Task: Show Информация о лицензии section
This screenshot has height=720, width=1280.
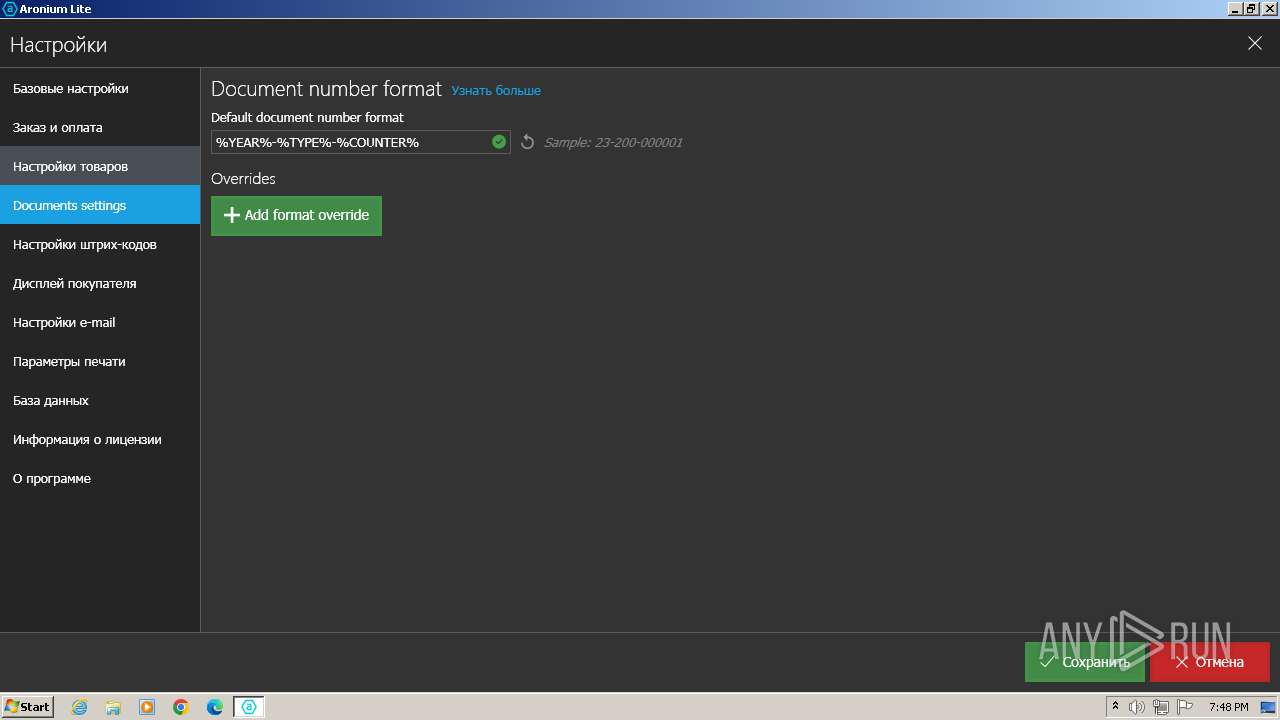Action: click(x=100, y=439)
